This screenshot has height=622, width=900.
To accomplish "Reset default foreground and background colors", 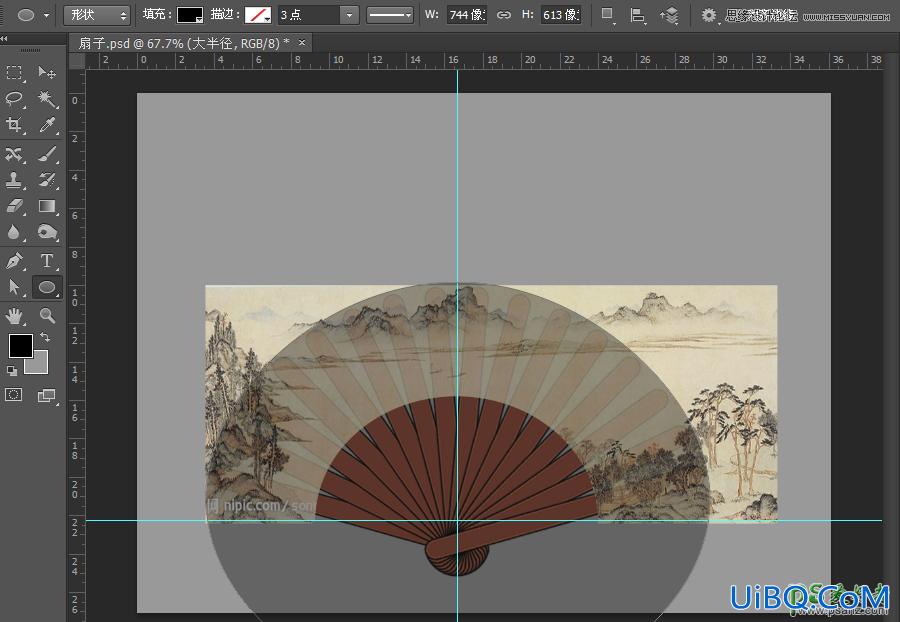I will (x=11, y=371).
